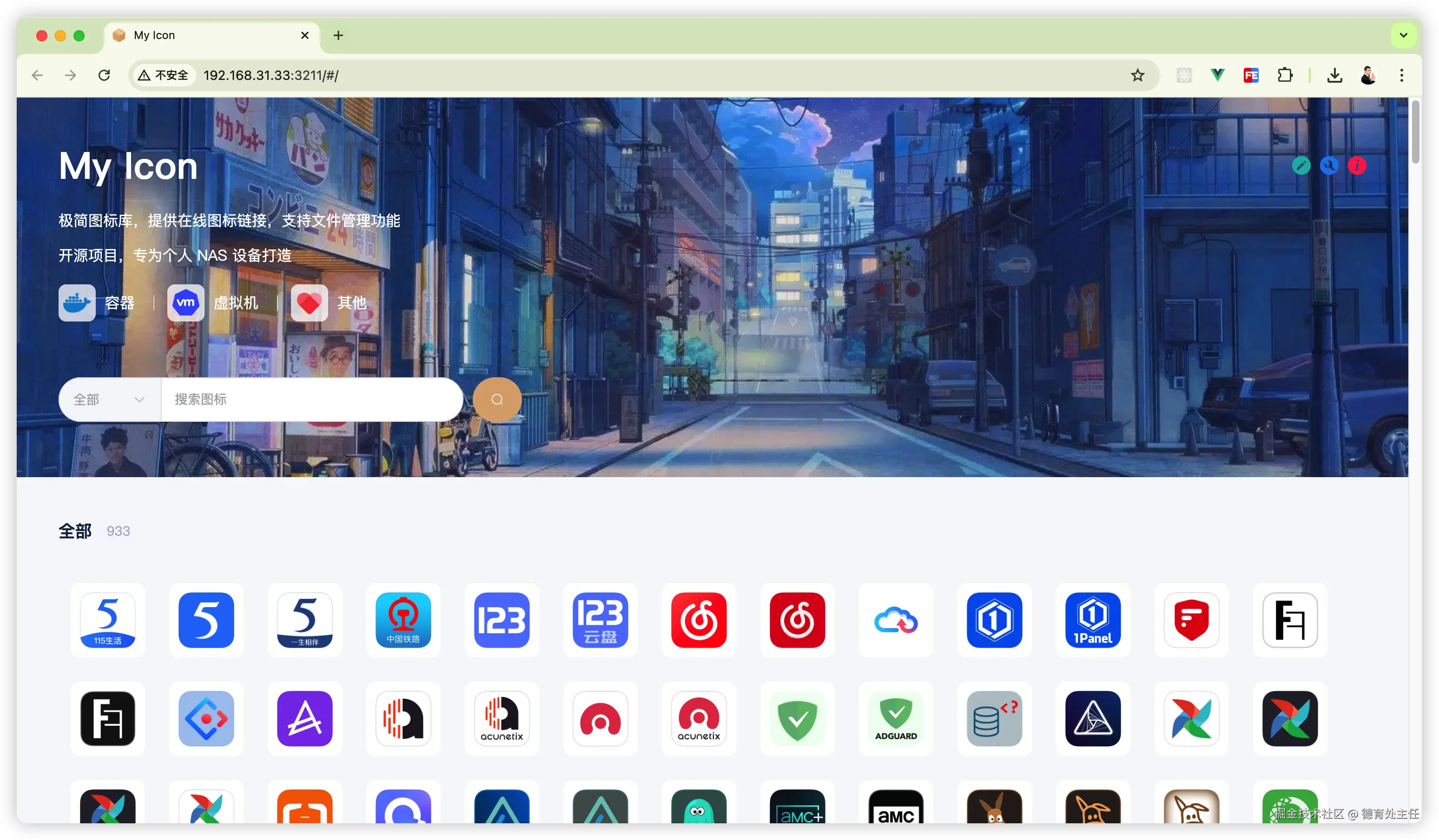Click the orange search button

click(497, 400)
